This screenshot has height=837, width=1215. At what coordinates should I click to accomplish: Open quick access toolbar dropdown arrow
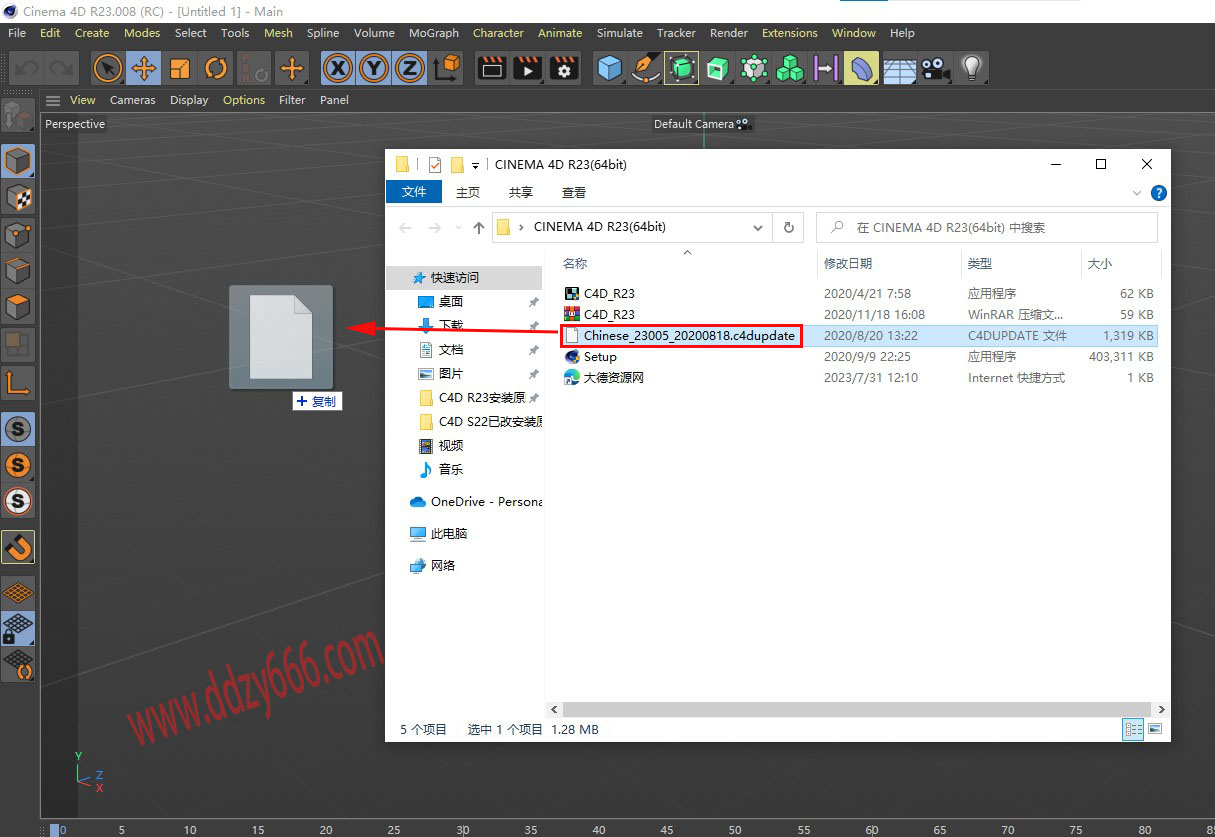pos(475,165)
